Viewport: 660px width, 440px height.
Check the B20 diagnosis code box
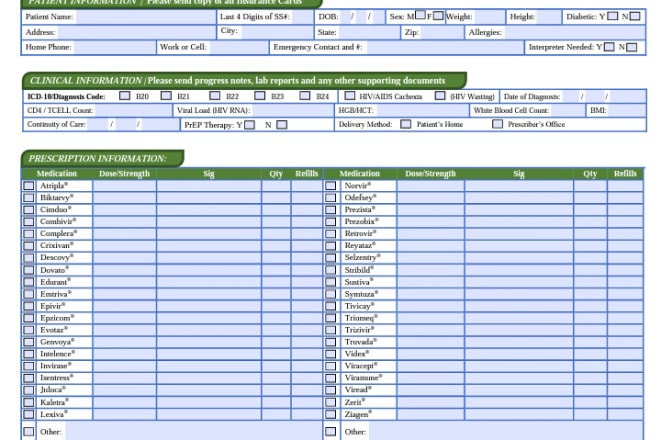(124, 96)
